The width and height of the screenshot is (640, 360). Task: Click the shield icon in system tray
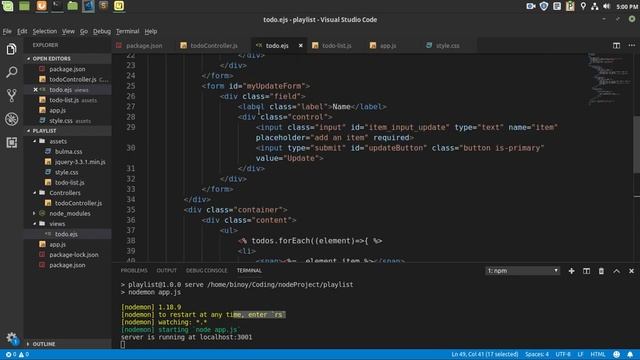(544, 6)
